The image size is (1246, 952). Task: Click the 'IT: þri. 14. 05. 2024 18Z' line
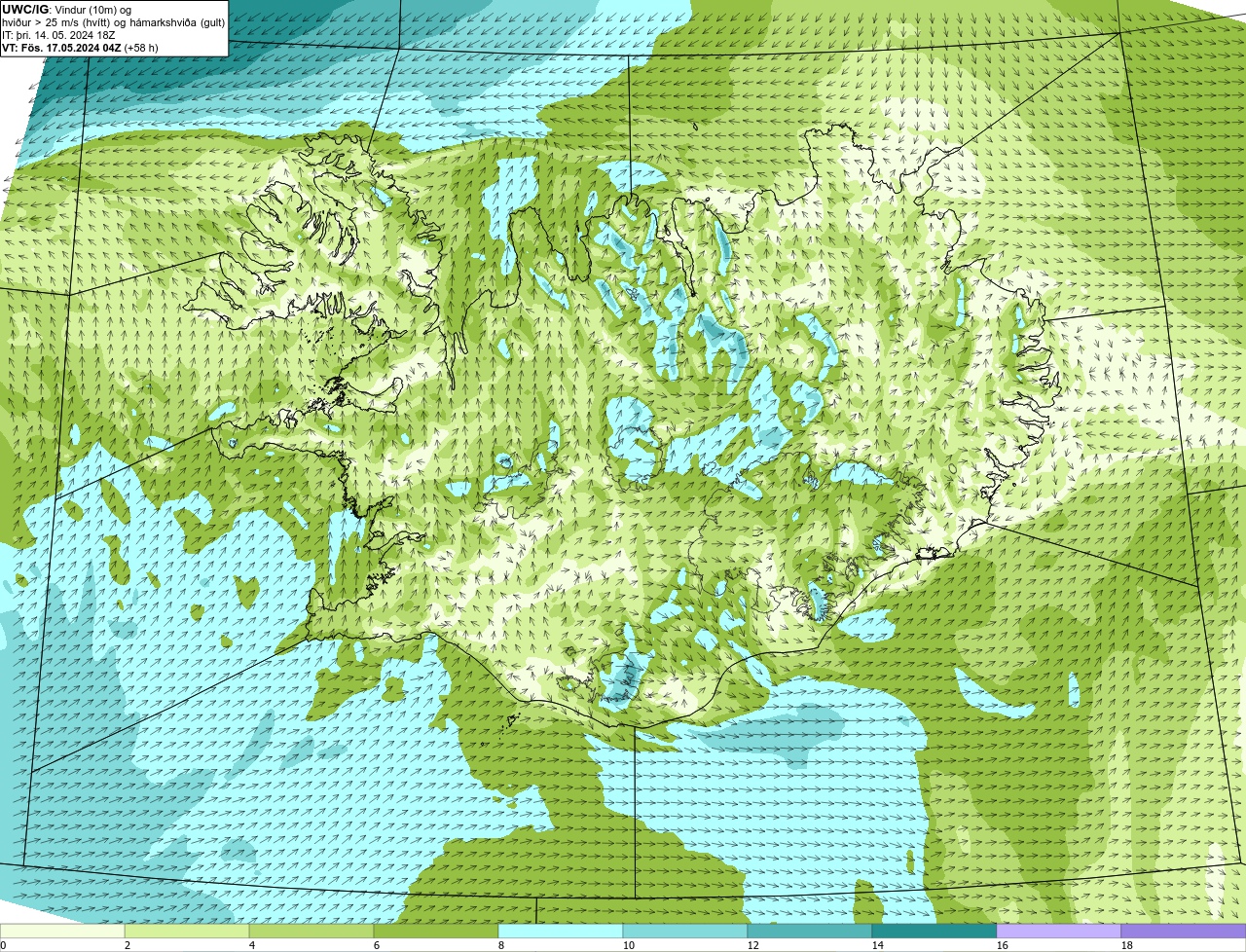58,35
